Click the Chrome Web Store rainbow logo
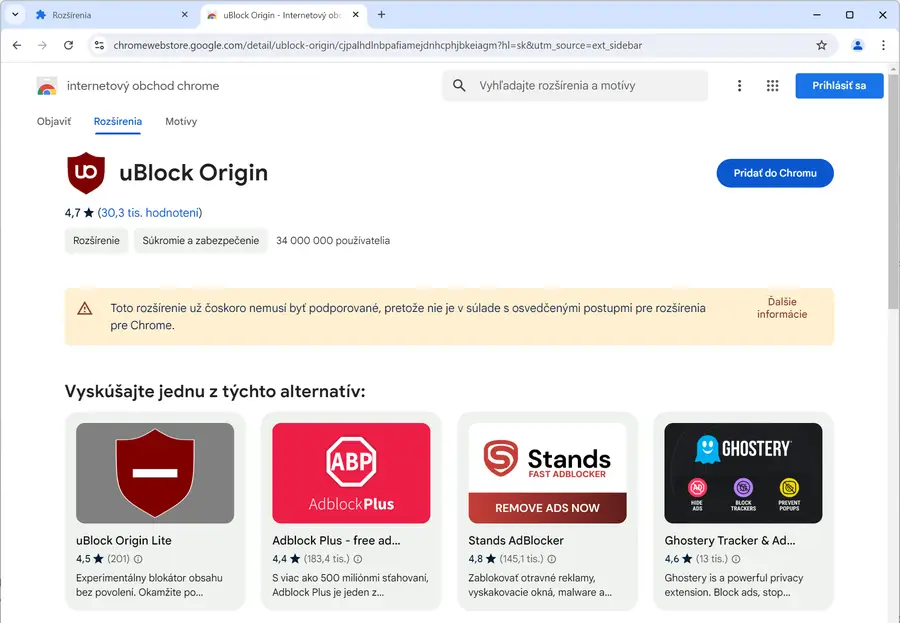The height and width of the screenshot is (623, 900). [47, 86]
